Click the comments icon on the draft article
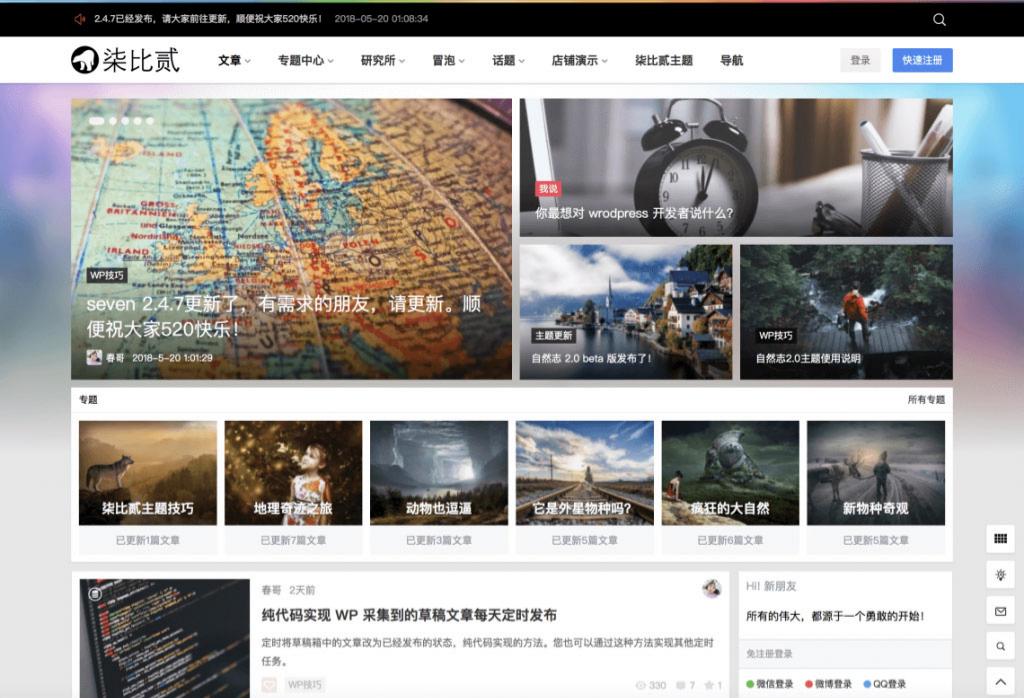The height and width of the screenshot is (698, 1024). point(681,684)
